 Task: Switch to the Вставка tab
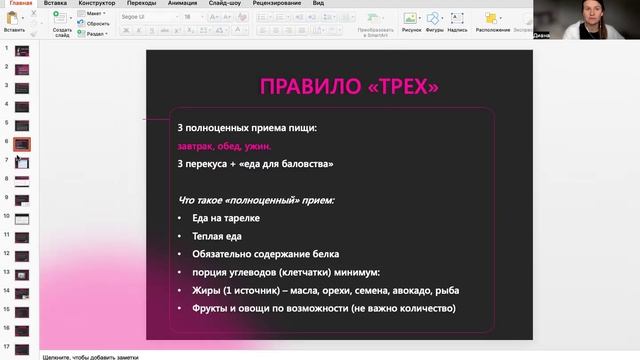click(x=55, y=3)
